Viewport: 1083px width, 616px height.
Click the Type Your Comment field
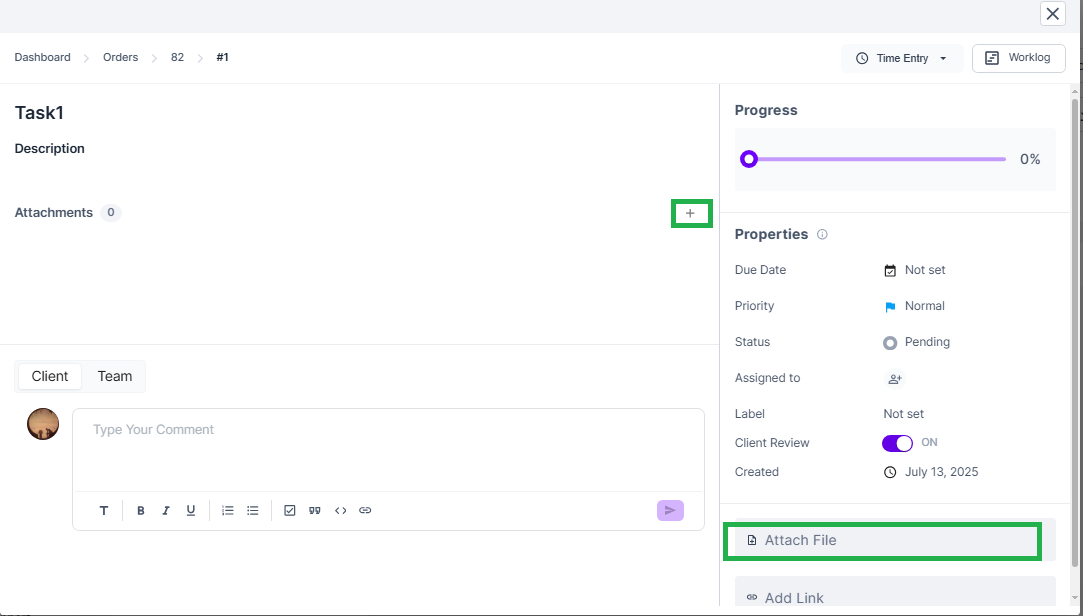388,450
